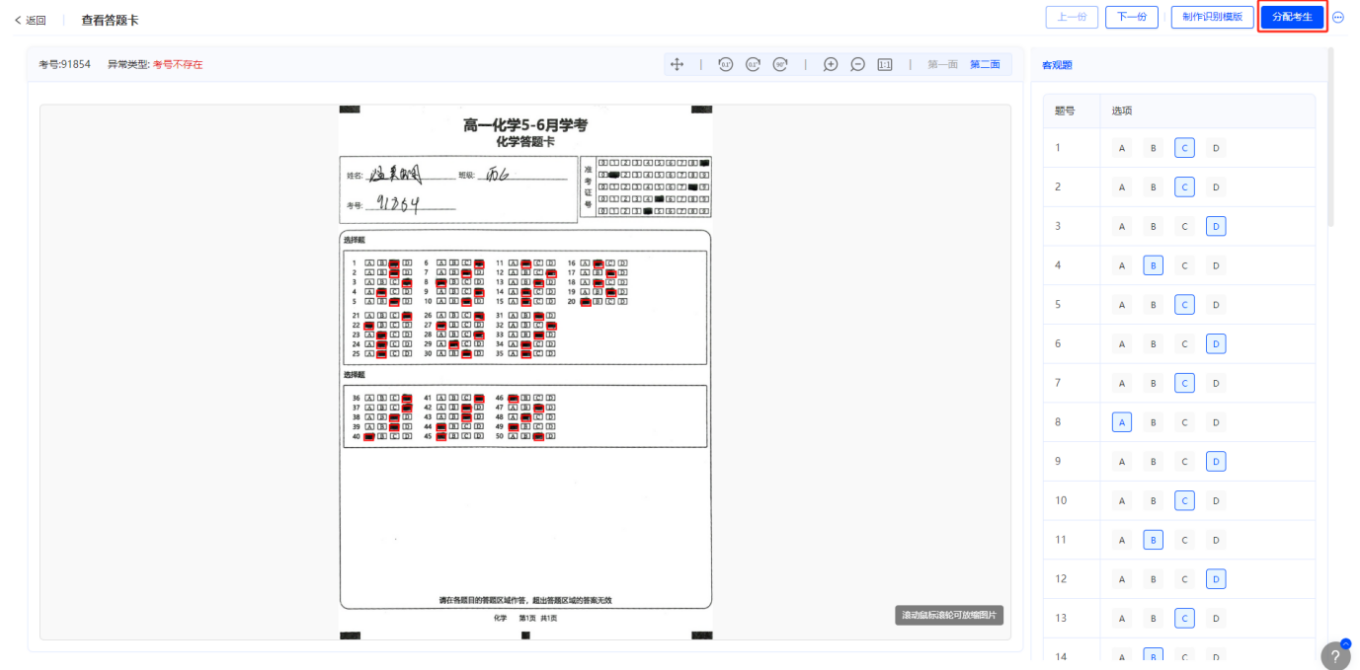Screen dimensions: 1360x670
Task: Click the 题号 column header
Action: (x=1065, y=111)
